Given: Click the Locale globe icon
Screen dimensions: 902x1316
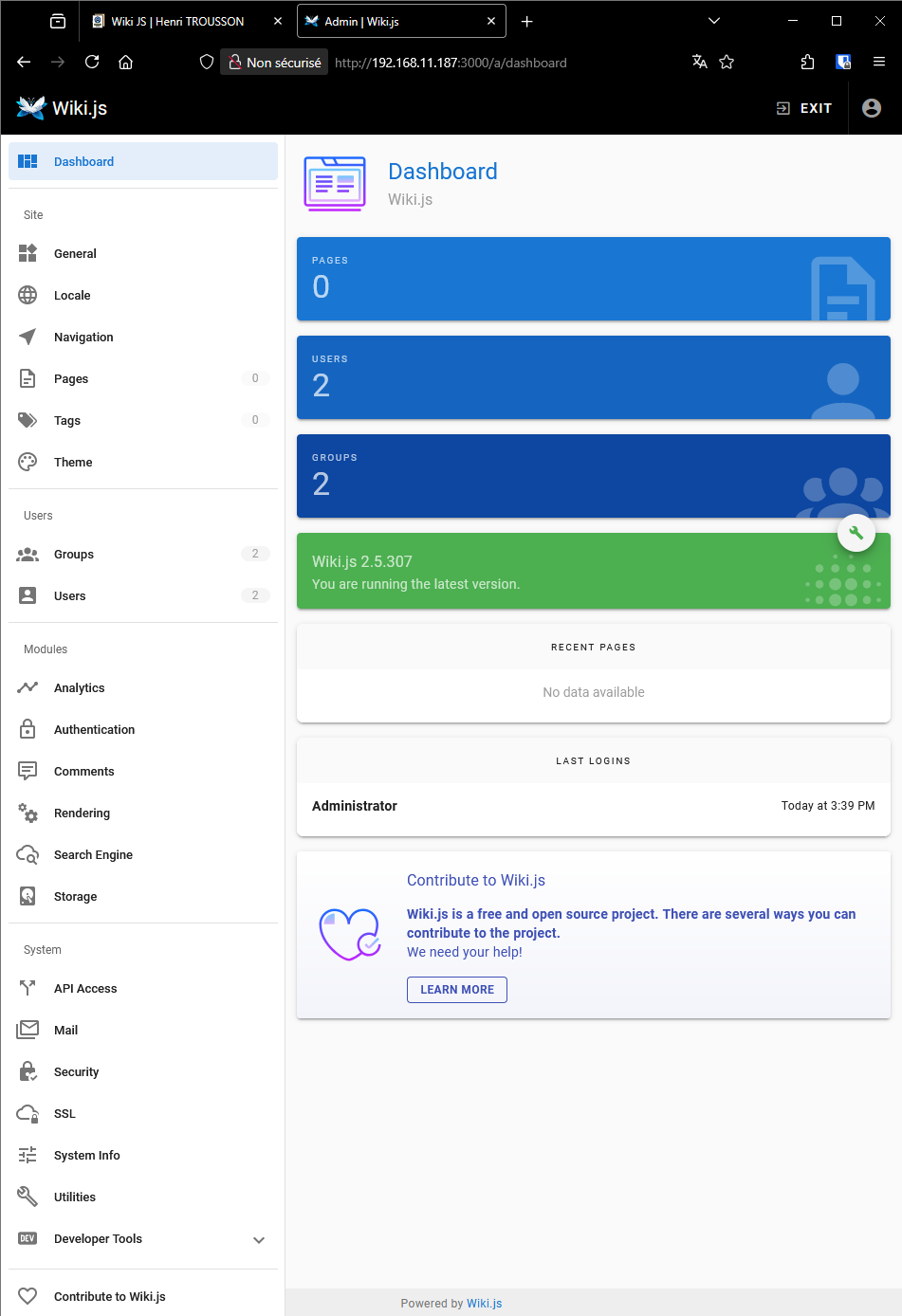Looking at the screenshot, I should pyautogui.click(x=28, y=295).
